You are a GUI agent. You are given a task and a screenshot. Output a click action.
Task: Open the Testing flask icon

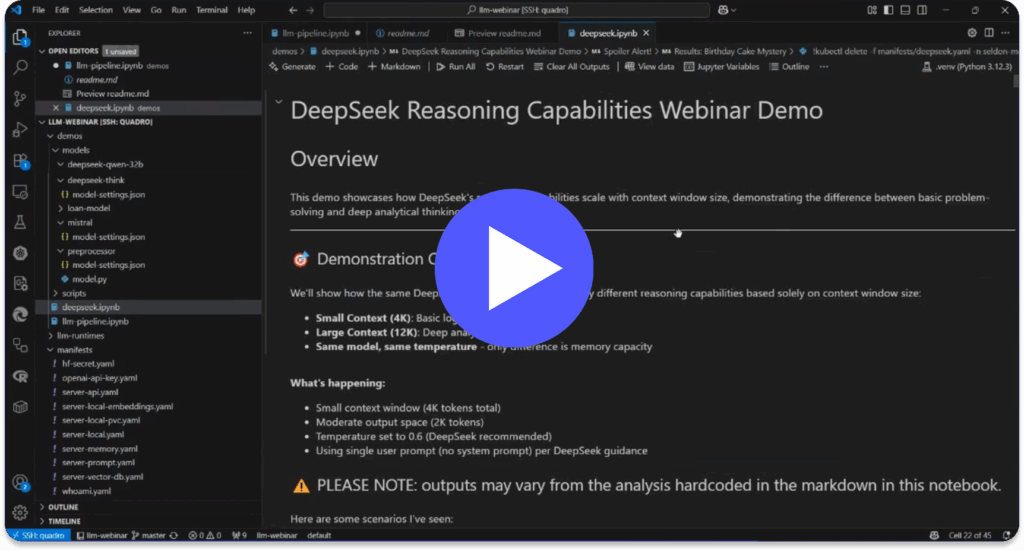coord(20,222)
